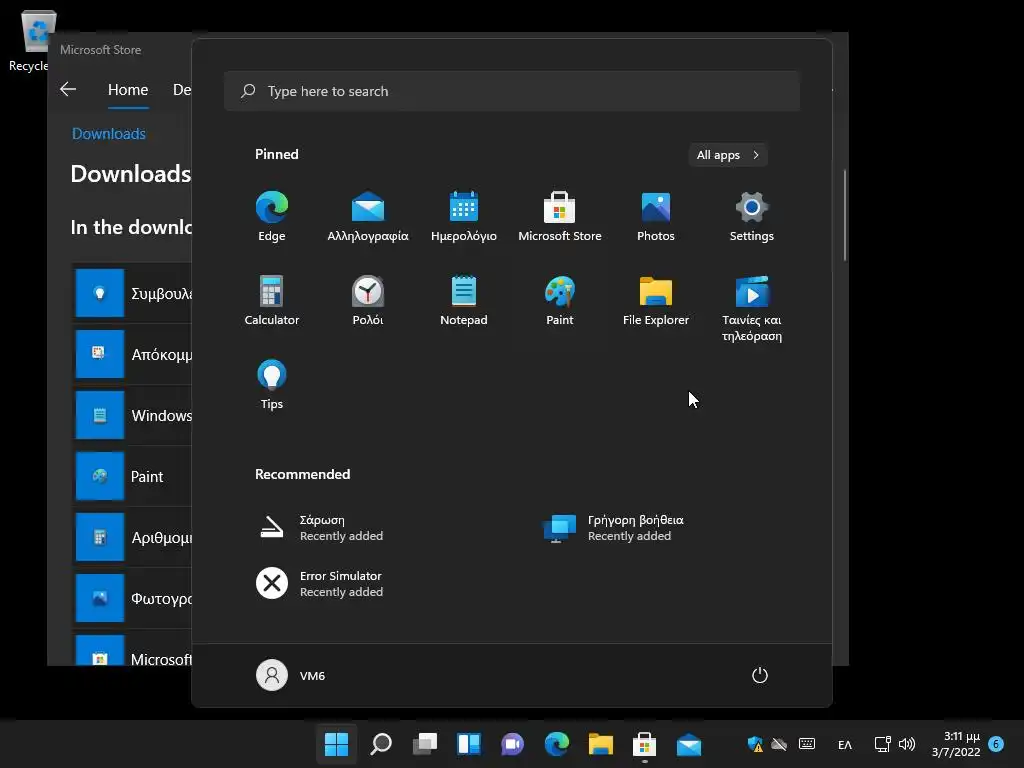Open taskbar Search
This screenshot has height=768, width=1024.
[x=381, y=744]
